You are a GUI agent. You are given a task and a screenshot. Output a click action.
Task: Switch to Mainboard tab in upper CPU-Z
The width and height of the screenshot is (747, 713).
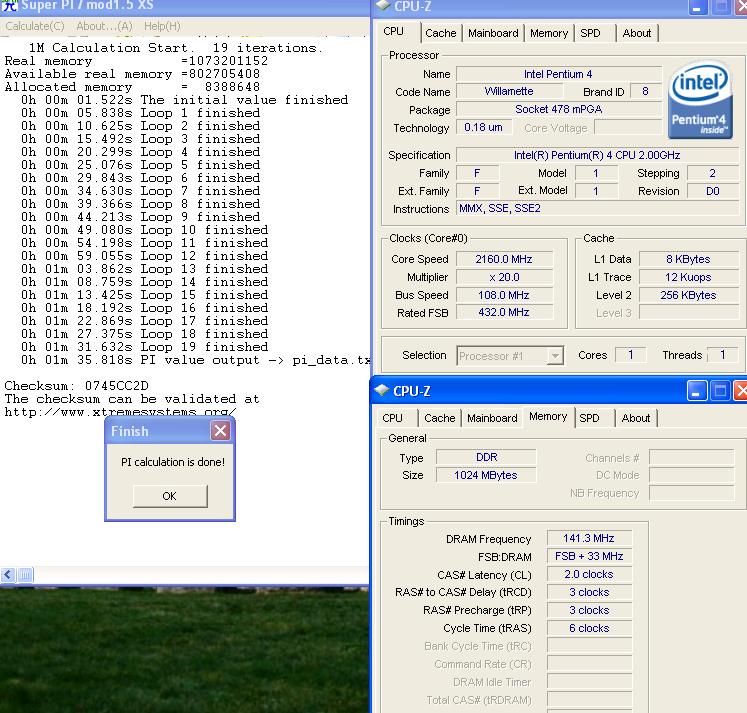(x=493, y=33)
